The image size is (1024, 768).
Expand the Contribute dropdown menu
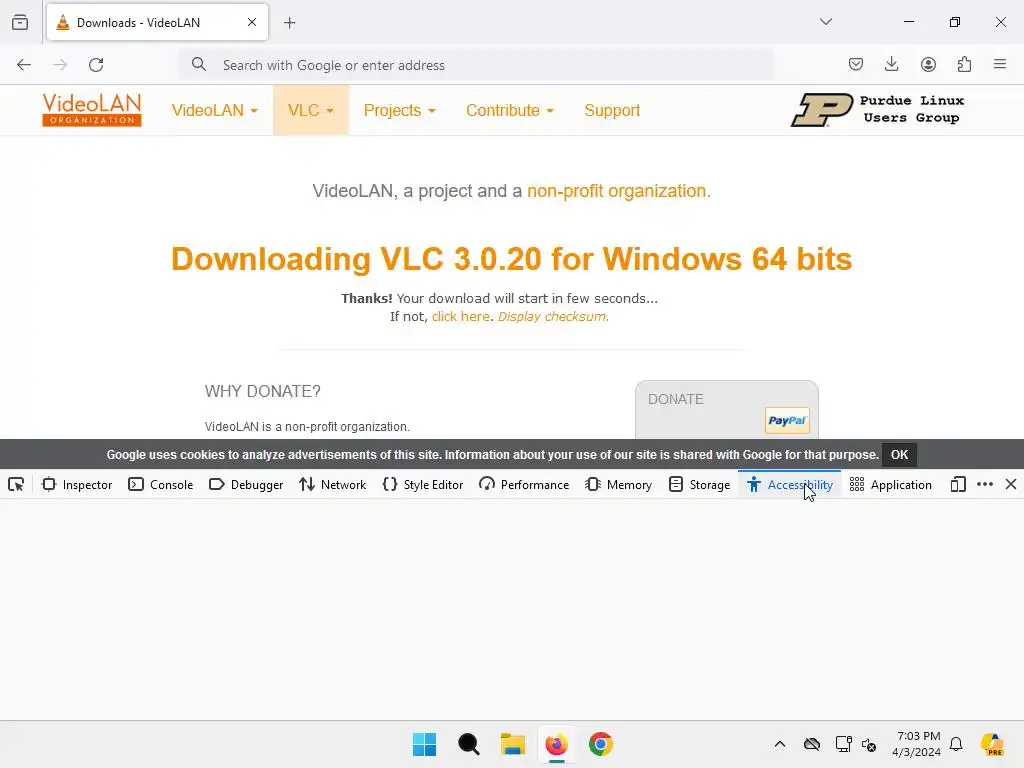pos(510,110)
